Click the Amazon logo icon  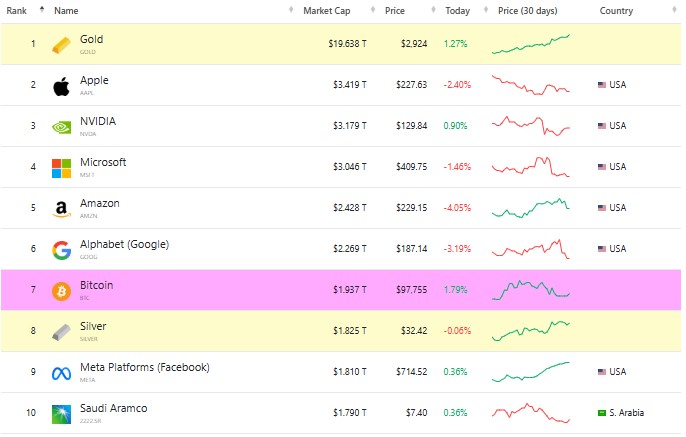point(61,209)
